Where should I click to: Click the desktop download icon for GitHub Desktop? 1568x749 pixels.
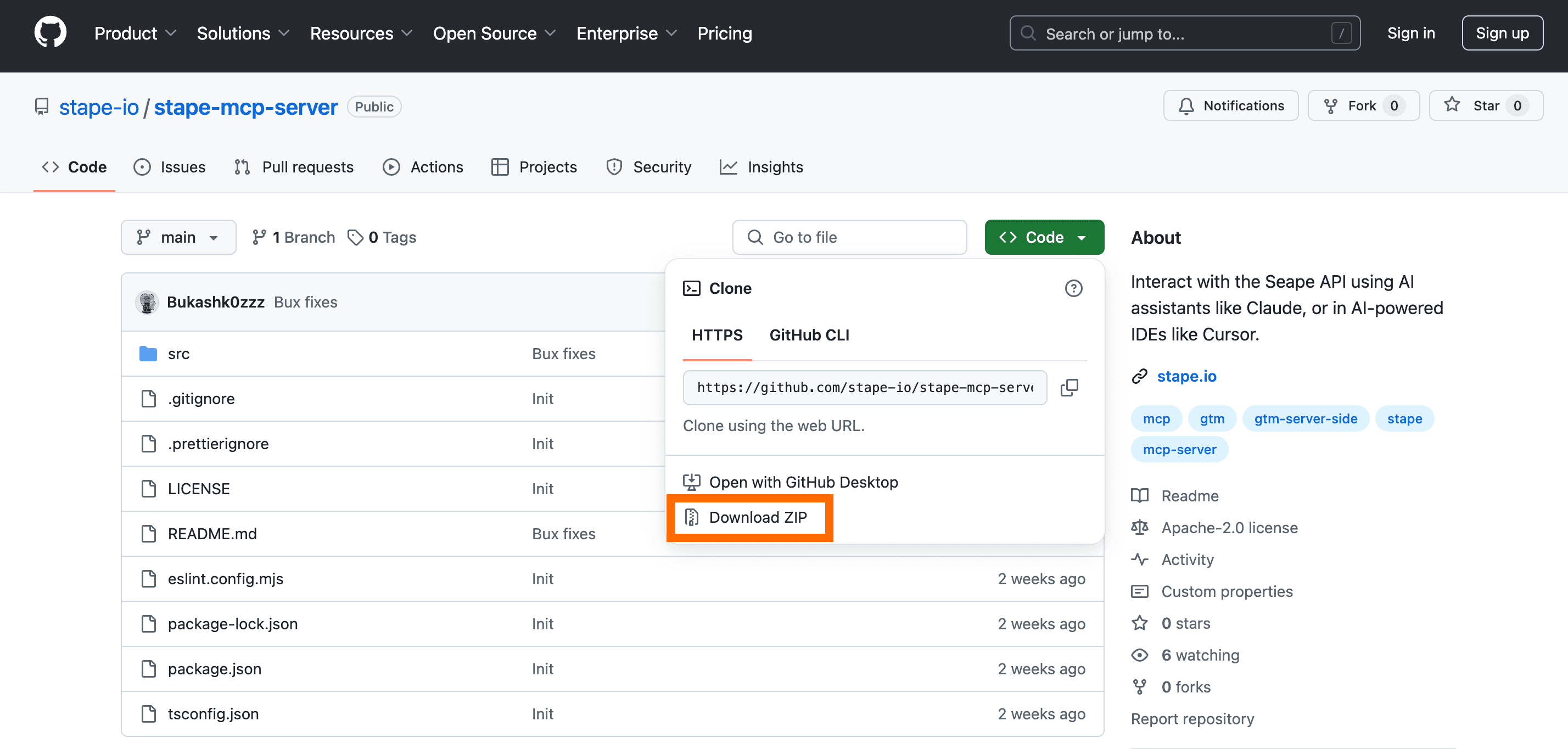(691, 482)
